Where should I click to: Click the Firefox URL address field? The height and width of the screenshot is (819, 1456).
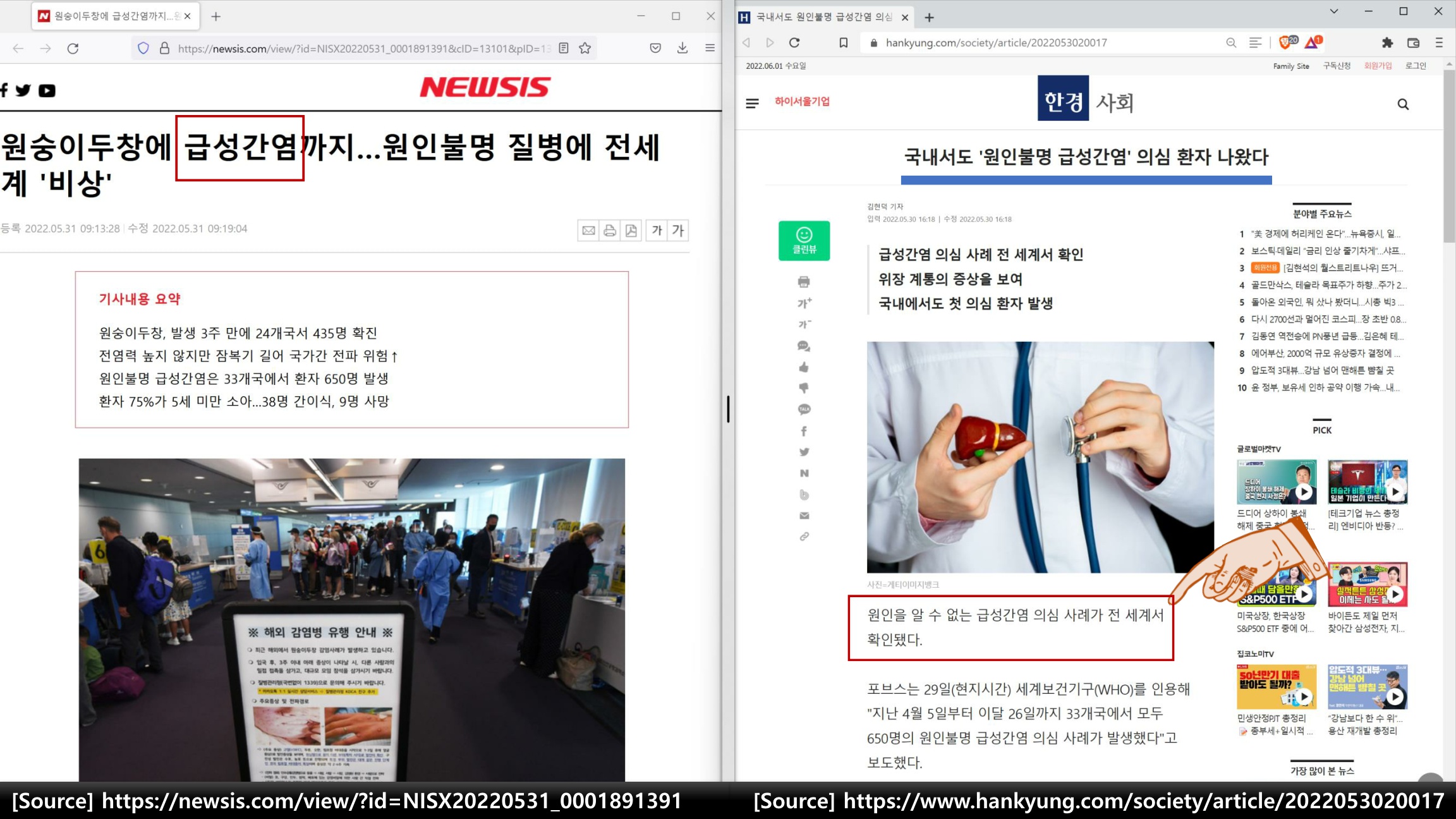(364, 48)
